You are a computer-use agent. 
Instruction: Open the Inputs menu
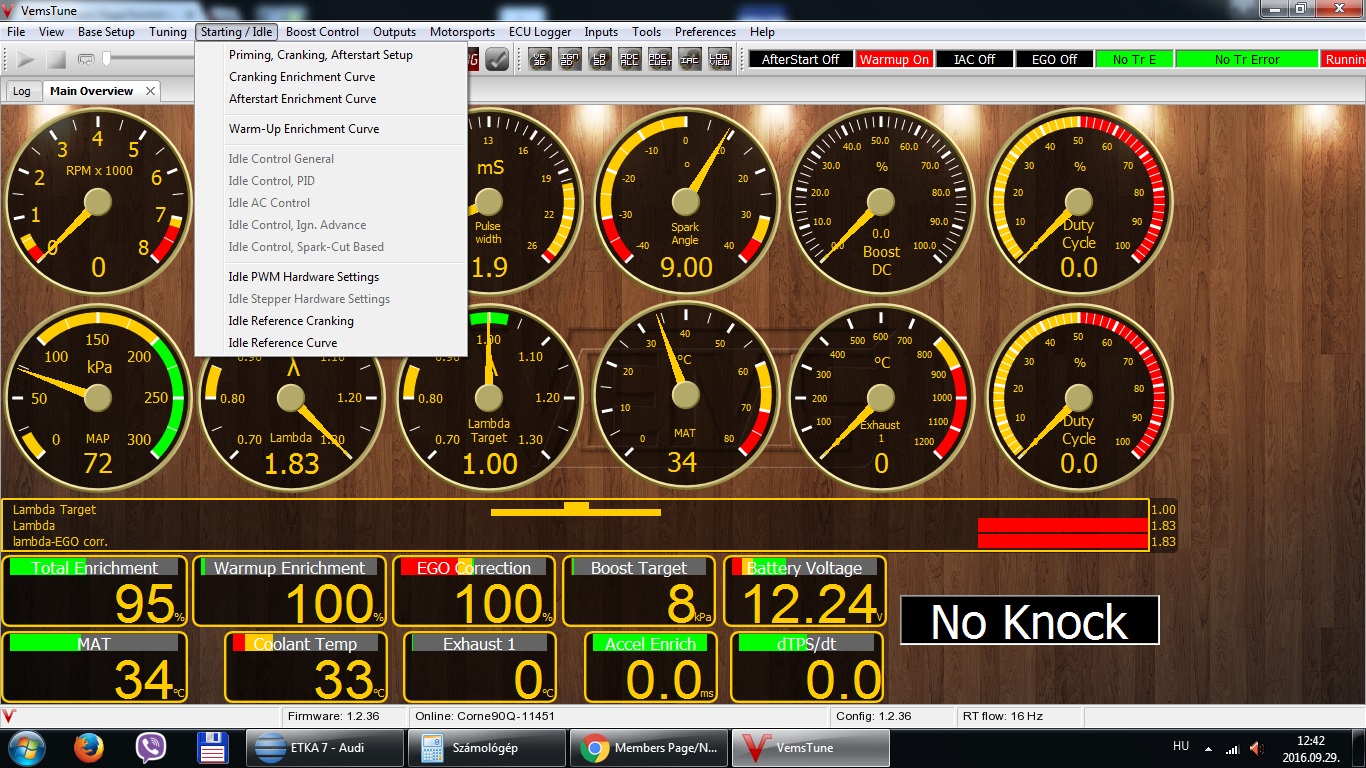click(601, 32)
